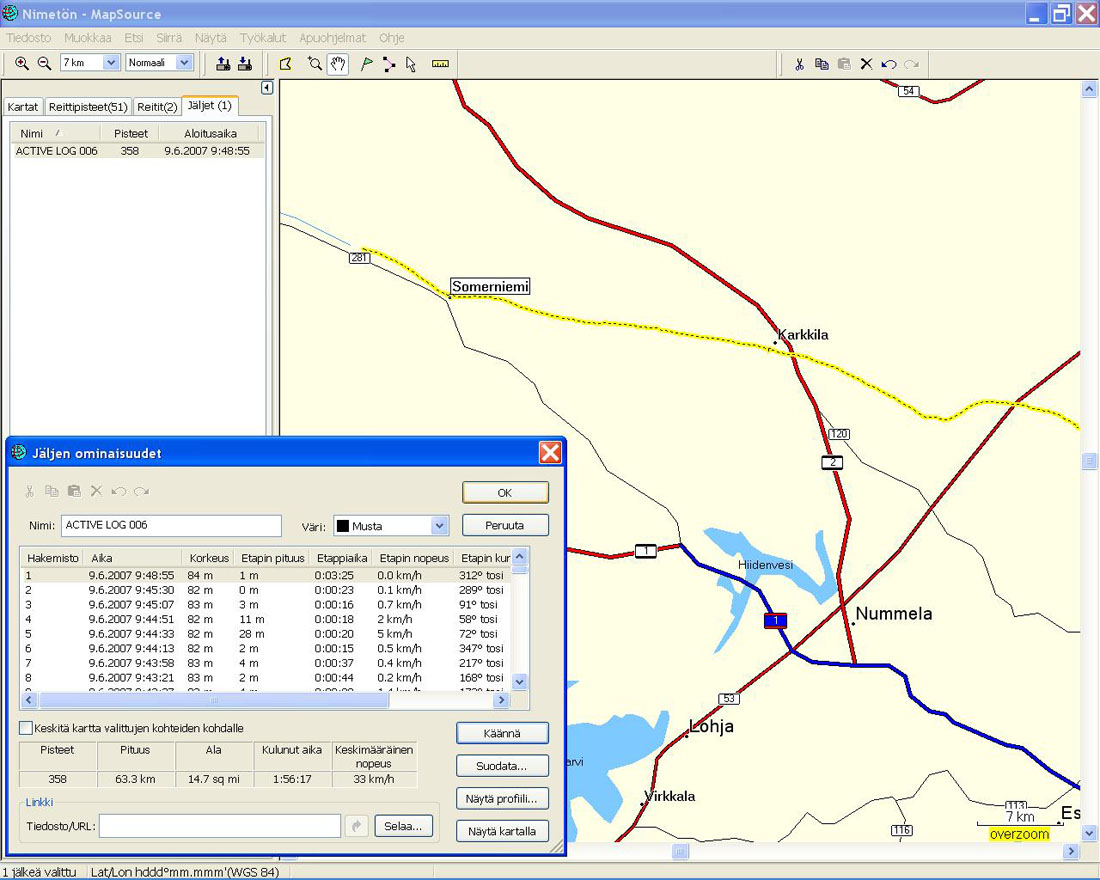Close the Jäljen ominaisuudet dialog
The height and width of the screenshot is (880, 1100).
(550, 453)
